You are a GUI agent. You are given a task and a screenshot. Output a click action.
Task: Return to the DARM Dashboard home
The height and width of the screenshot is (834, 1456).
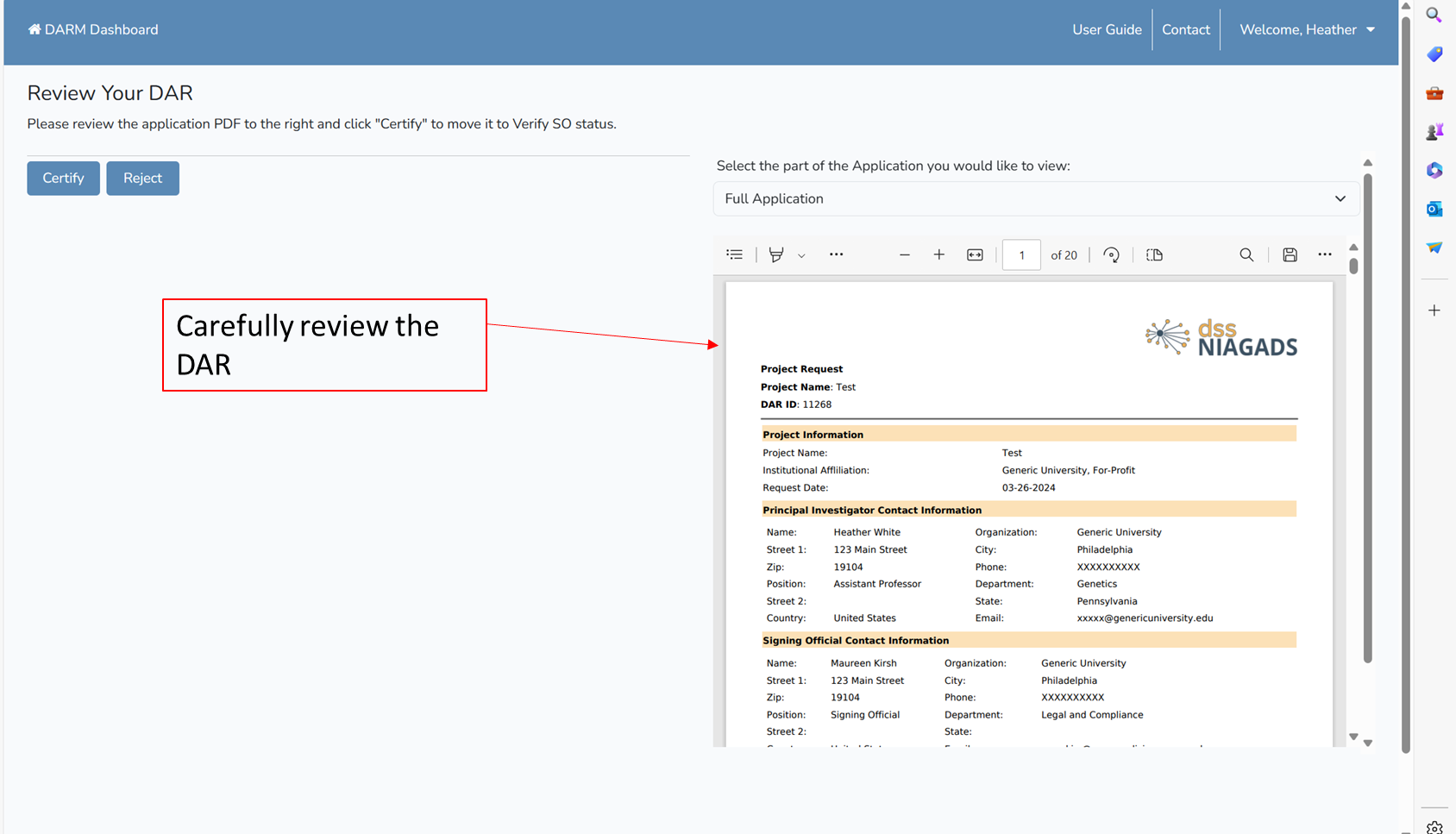(x=93, y=29)
